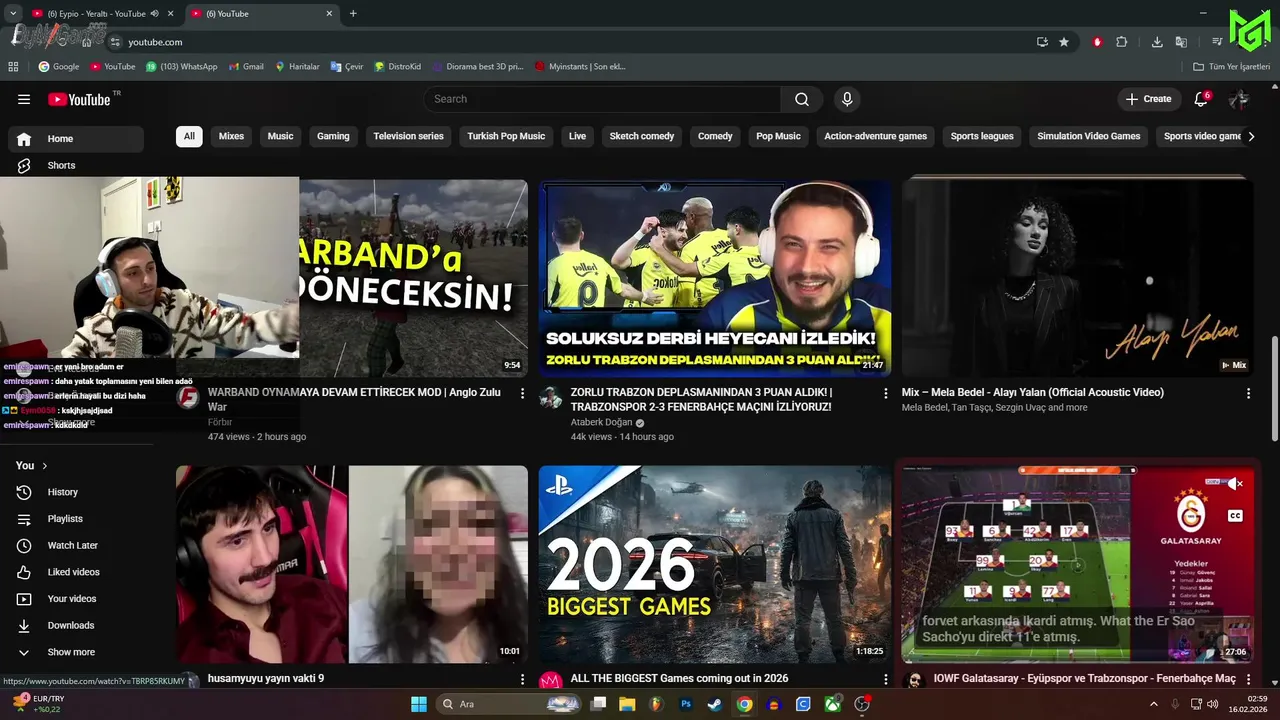Screen dimensions: 1280x720
Task: Open the Gmail bookmark
Action: tap(245, 67)
